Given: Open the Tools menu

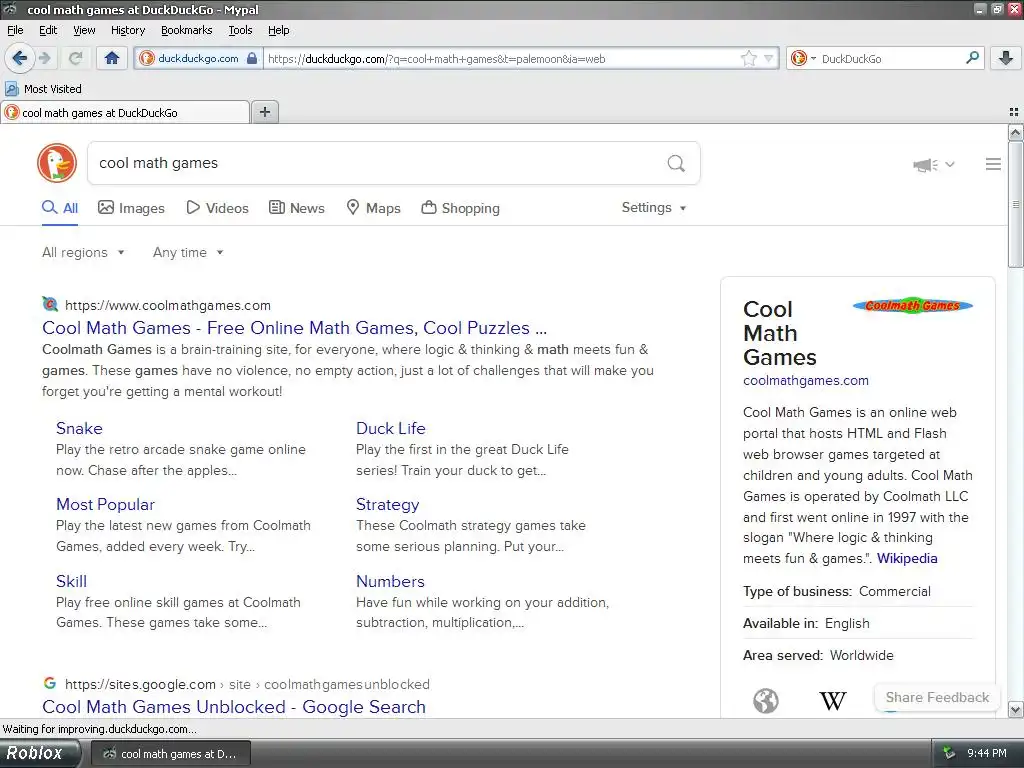Looking at the screenshot, I should tap(240, 30).
